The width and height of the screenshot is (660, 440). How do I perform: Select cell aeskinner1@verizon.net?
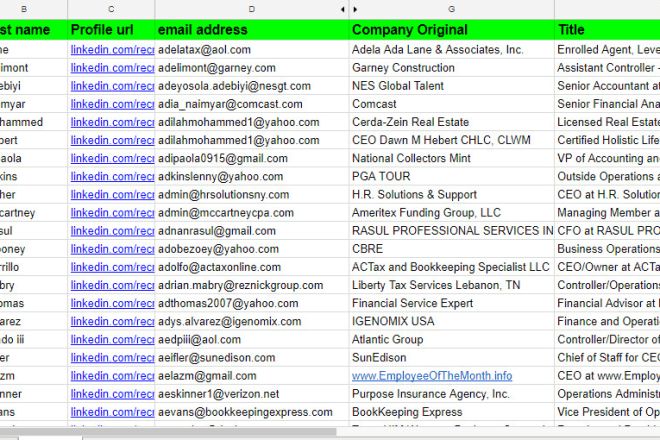pyautogui.click(x=252, y=394)
